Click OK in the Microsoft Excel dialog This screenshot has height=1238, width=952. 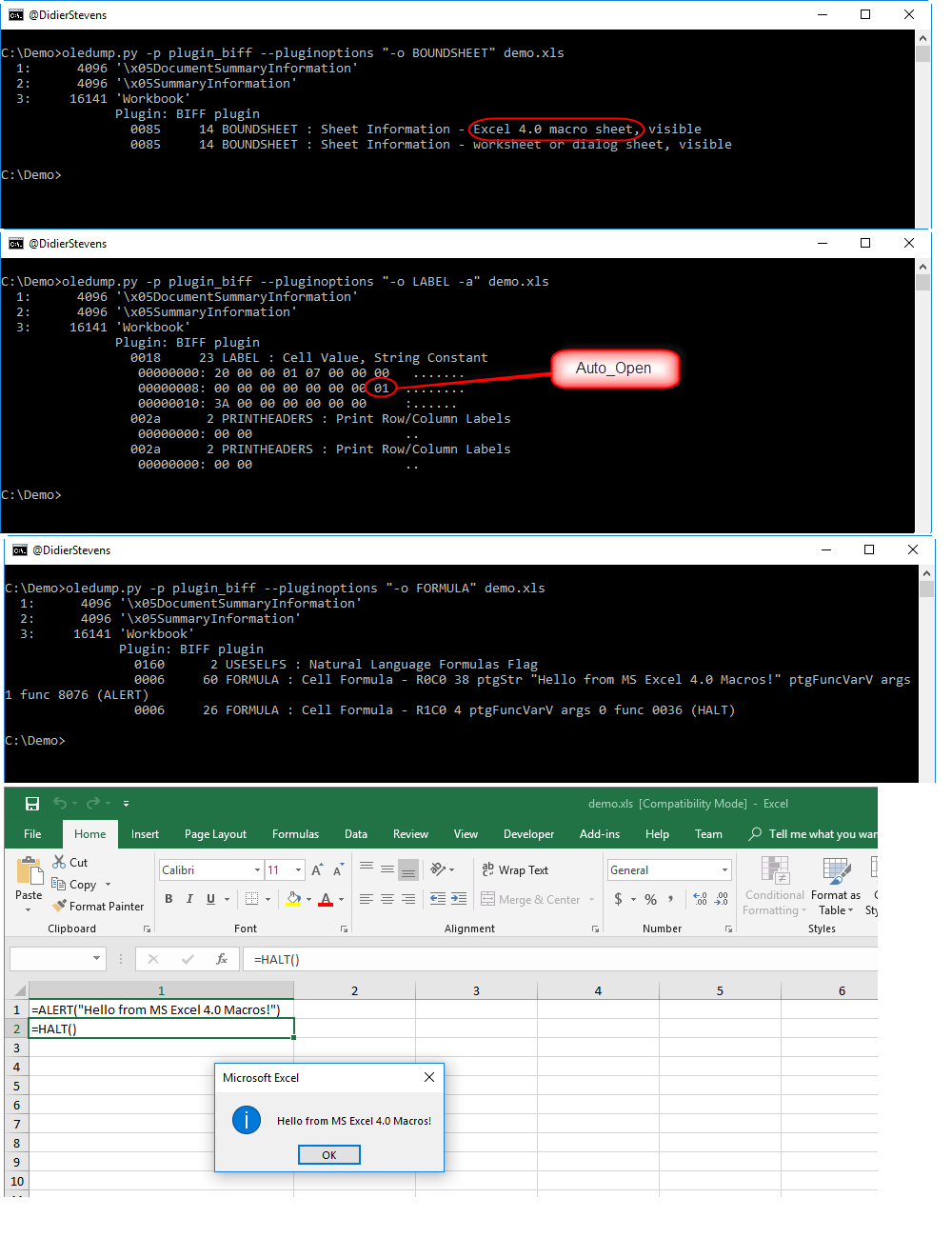pos(328,1154)
